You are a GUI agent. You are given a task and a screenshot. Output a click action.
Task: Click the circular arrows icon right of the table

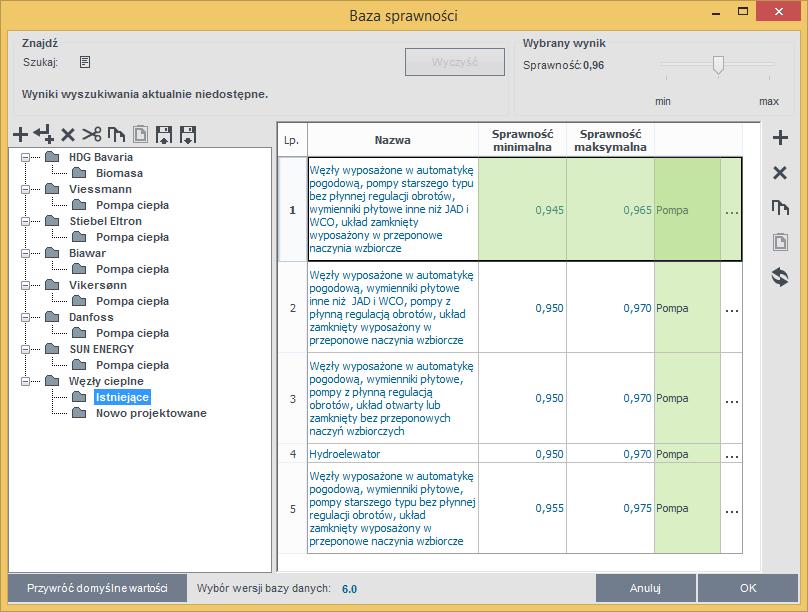coord(780,277)
